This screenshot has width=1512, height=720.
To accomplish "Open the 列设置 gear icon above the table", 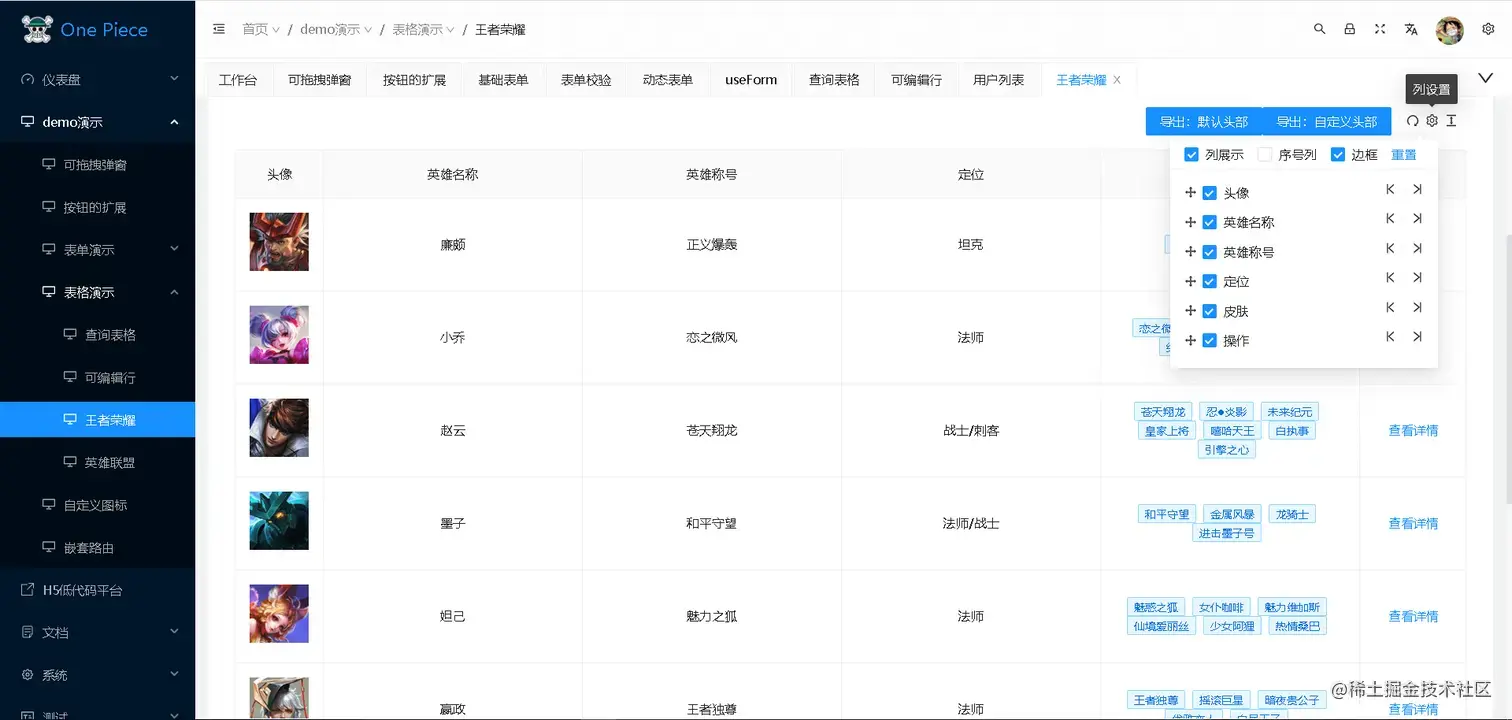I will (x=1431, y=120).
